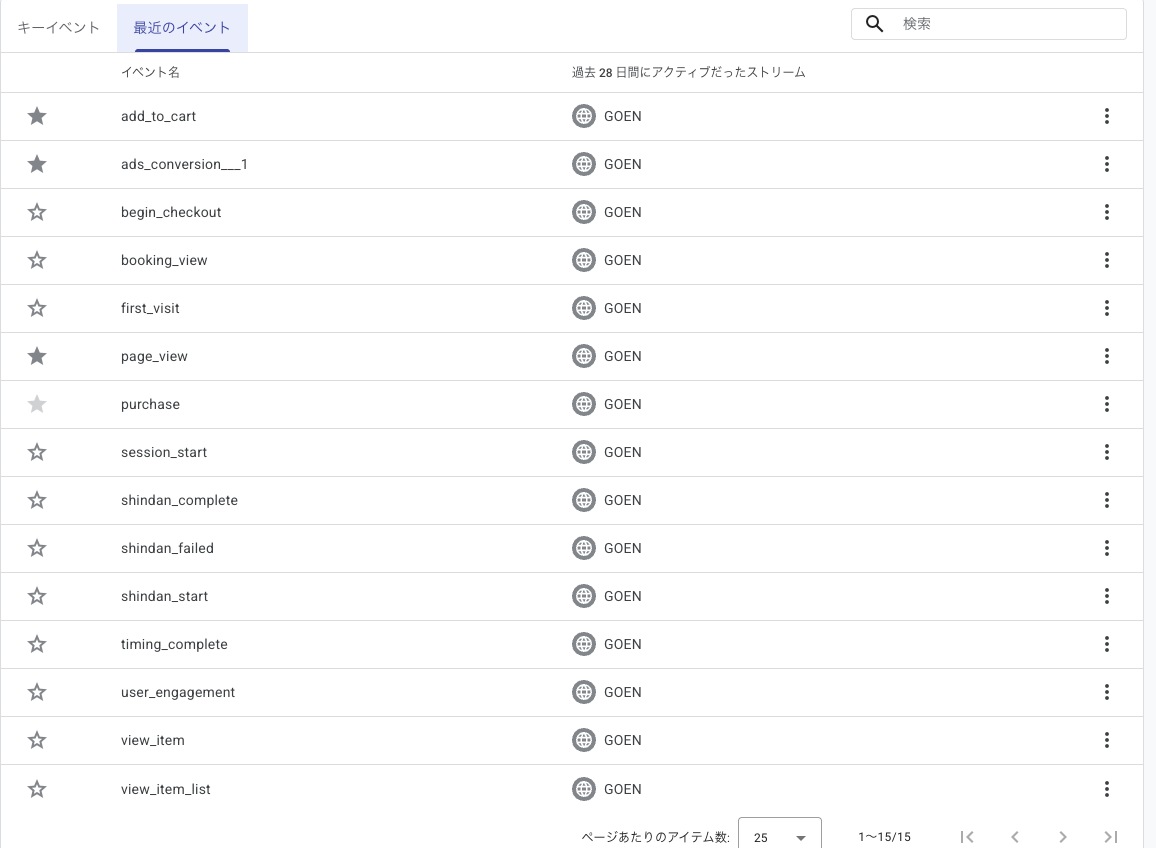Toggle the purchase event star

pyautogui.click(x=37, y=404)
